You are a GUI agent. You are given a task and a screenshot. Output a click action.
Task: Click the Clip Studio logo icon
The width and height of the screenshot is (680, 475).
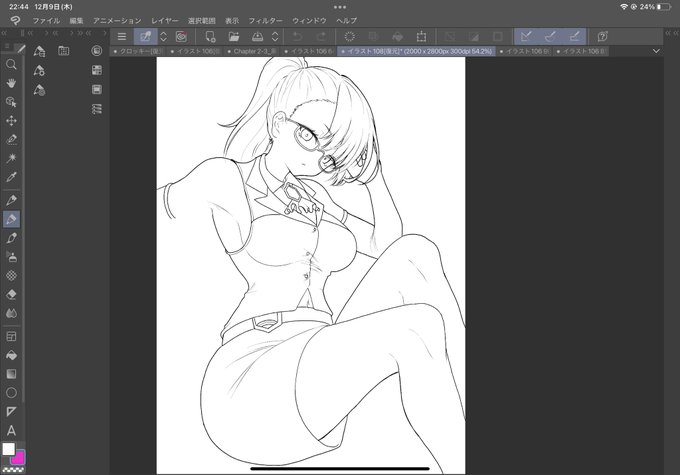16,20
